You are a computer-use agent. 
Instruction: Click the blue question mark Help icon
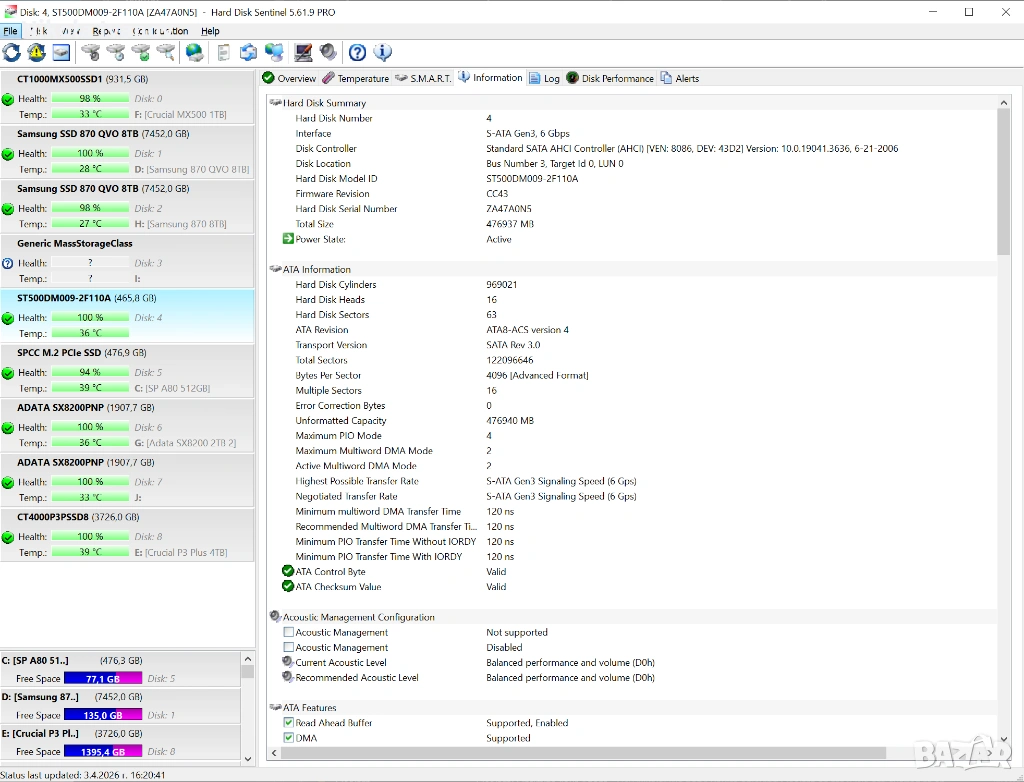[357, 53]
